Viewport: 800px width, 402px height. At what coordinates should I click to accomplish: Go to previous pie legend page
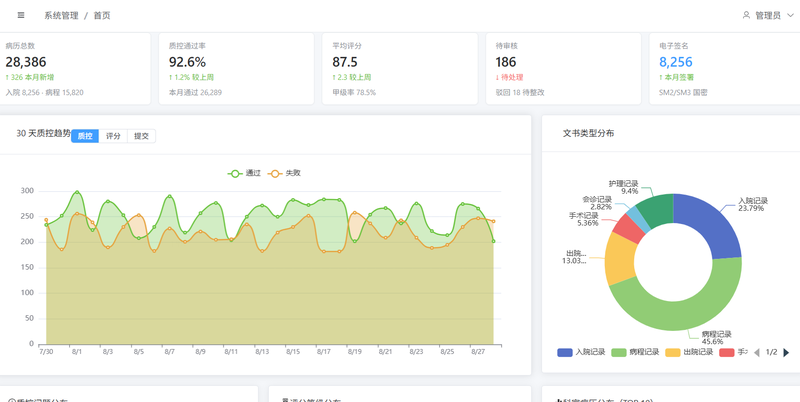tap(757, 352)
